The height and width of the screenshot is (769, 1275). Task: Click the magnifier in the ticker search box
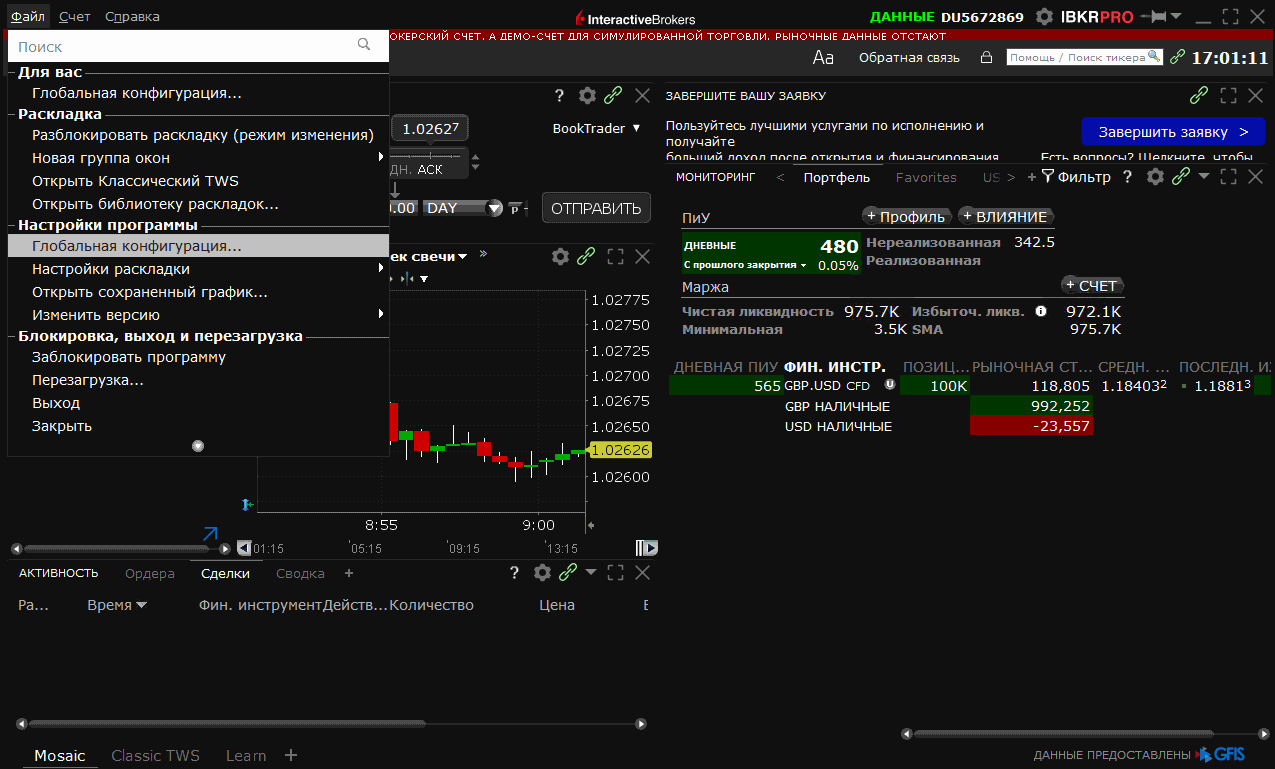click(x=1155, y=57)
